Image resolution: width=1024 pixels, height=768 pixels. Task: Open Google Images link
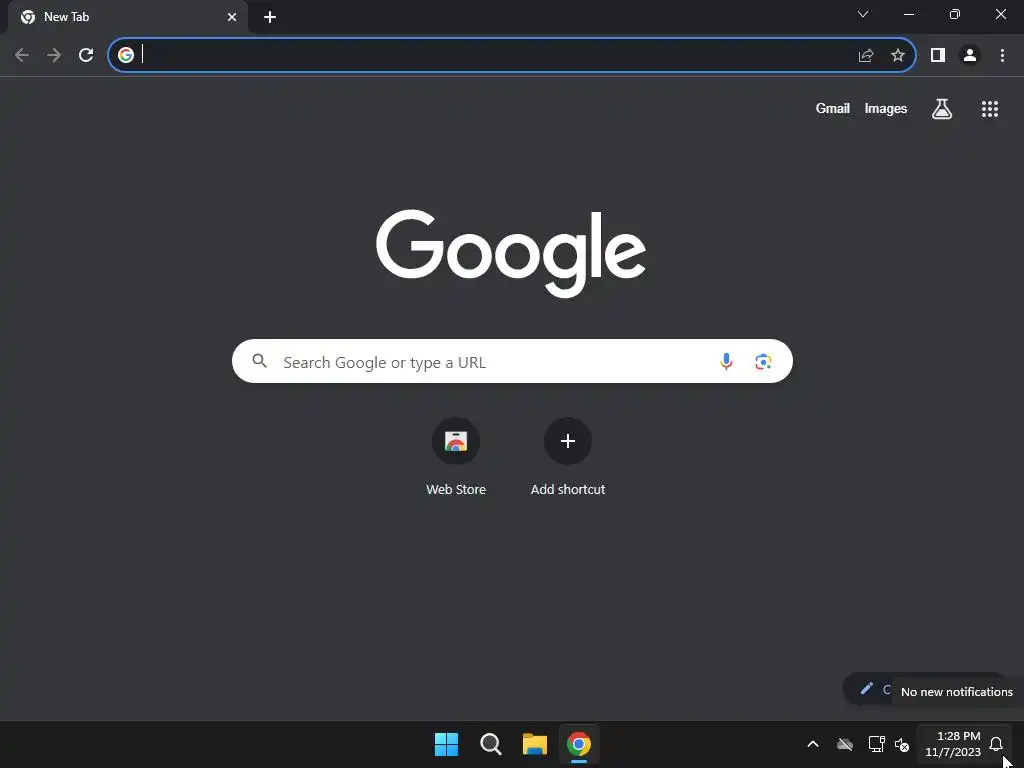tap(886, 108)
